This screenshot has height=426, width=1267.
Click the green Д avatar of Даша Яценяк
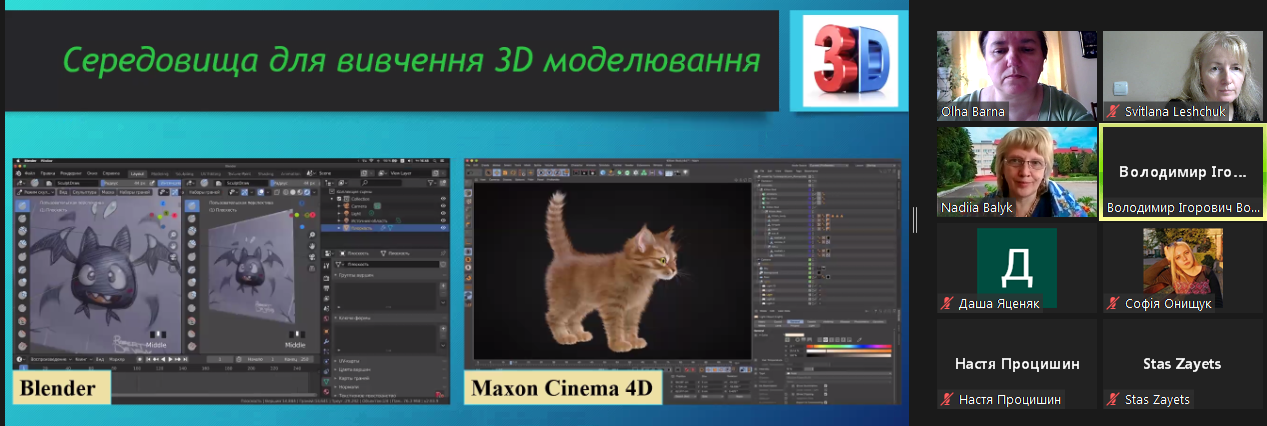coord(1016,267)
